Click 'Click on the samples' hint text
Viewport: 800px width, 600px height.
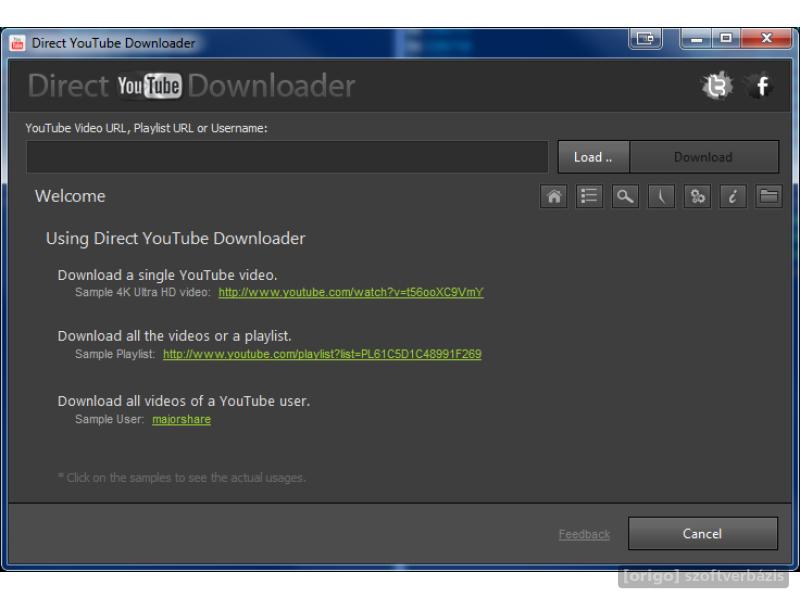(182, 478)
